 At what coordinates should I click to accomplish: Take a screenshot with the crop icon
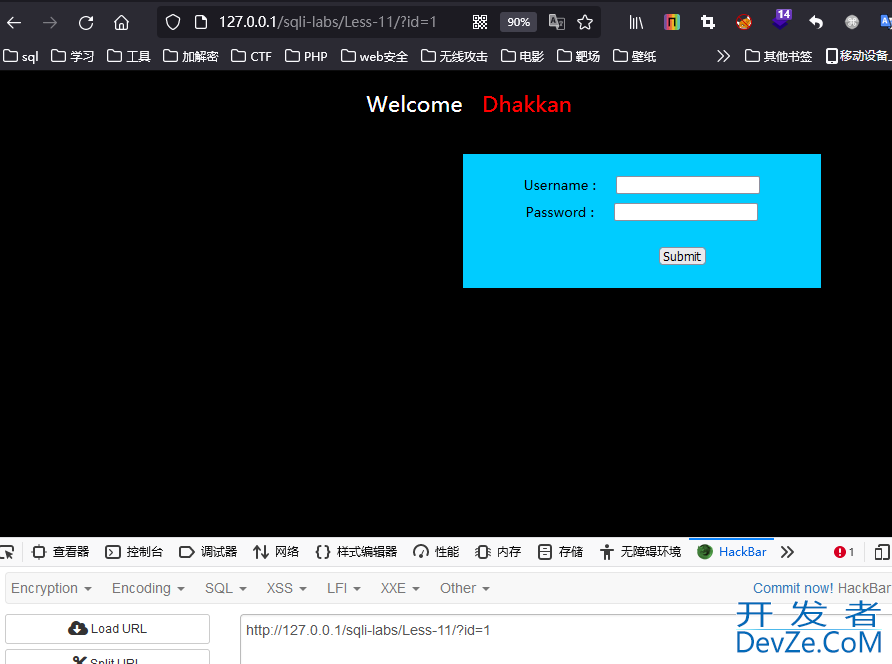tap(708, 22)
